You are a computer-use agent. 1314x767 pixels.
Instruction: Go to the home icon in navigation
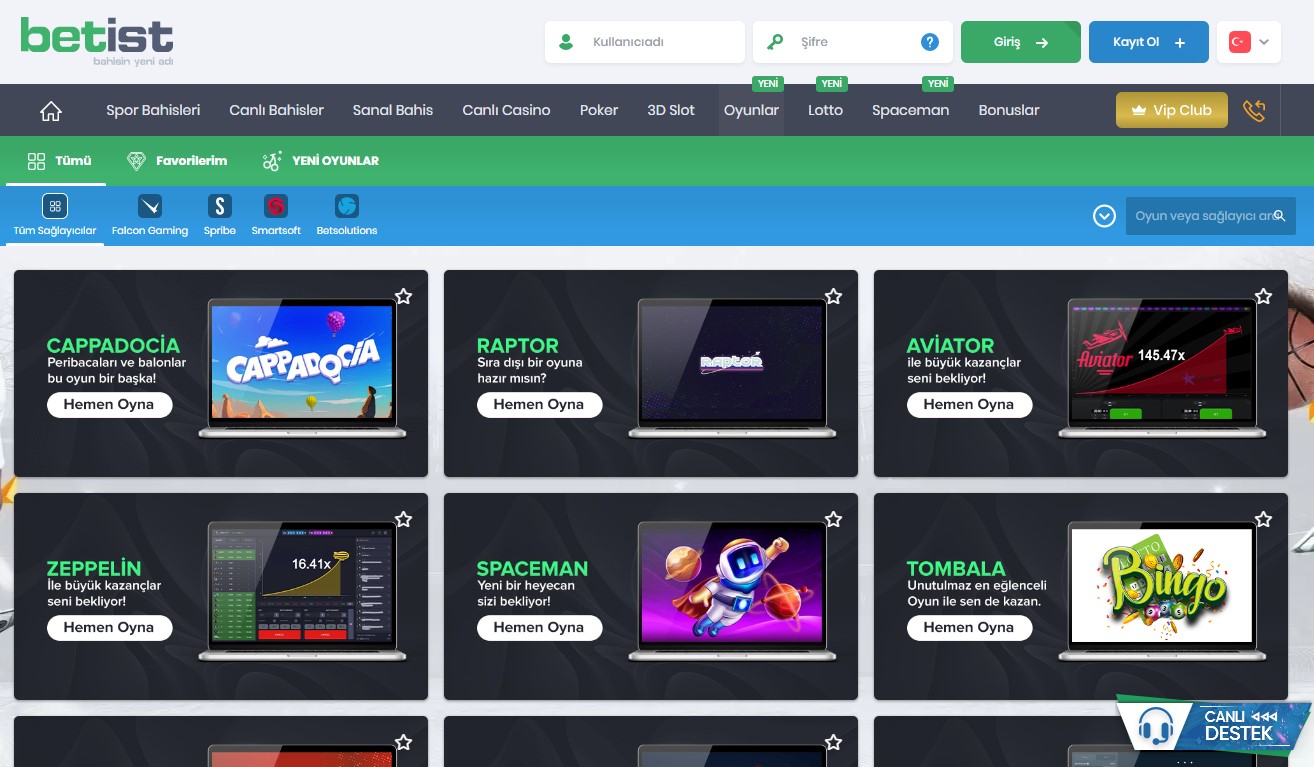[51, 111]
